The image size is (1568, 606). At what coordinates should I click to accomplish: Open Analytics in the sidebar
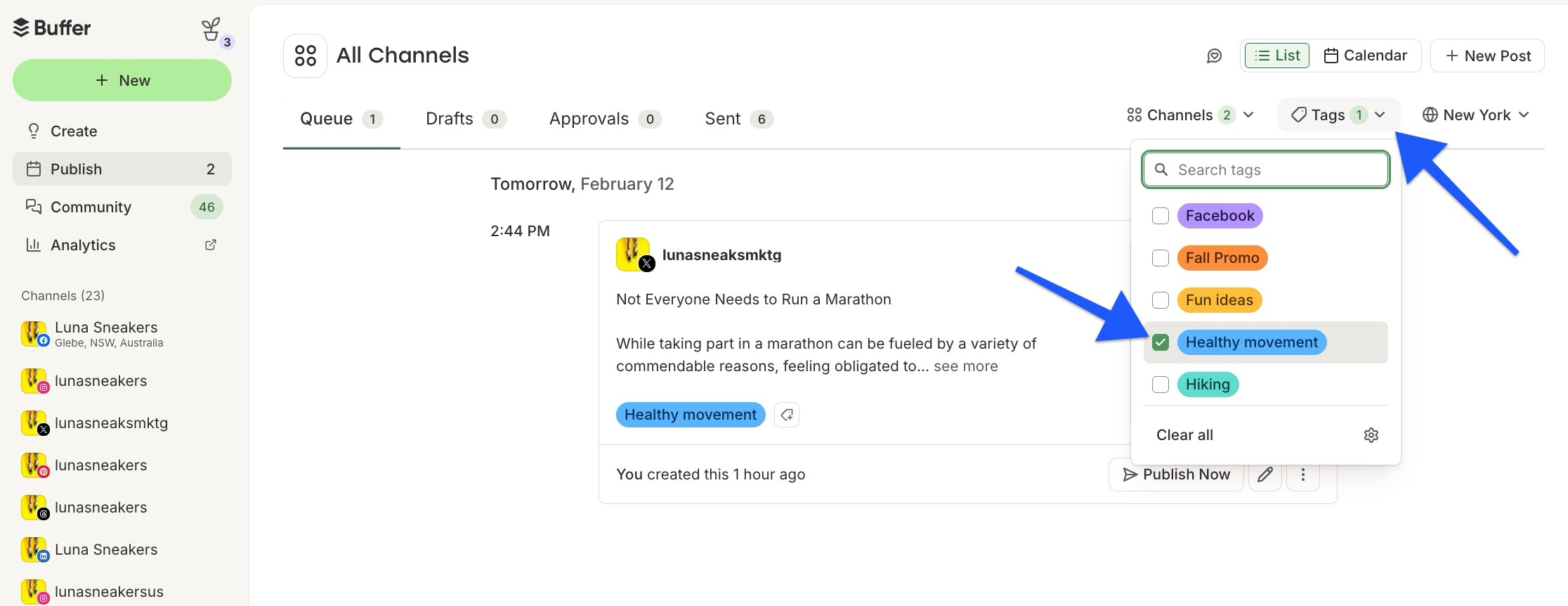[122, 245]
